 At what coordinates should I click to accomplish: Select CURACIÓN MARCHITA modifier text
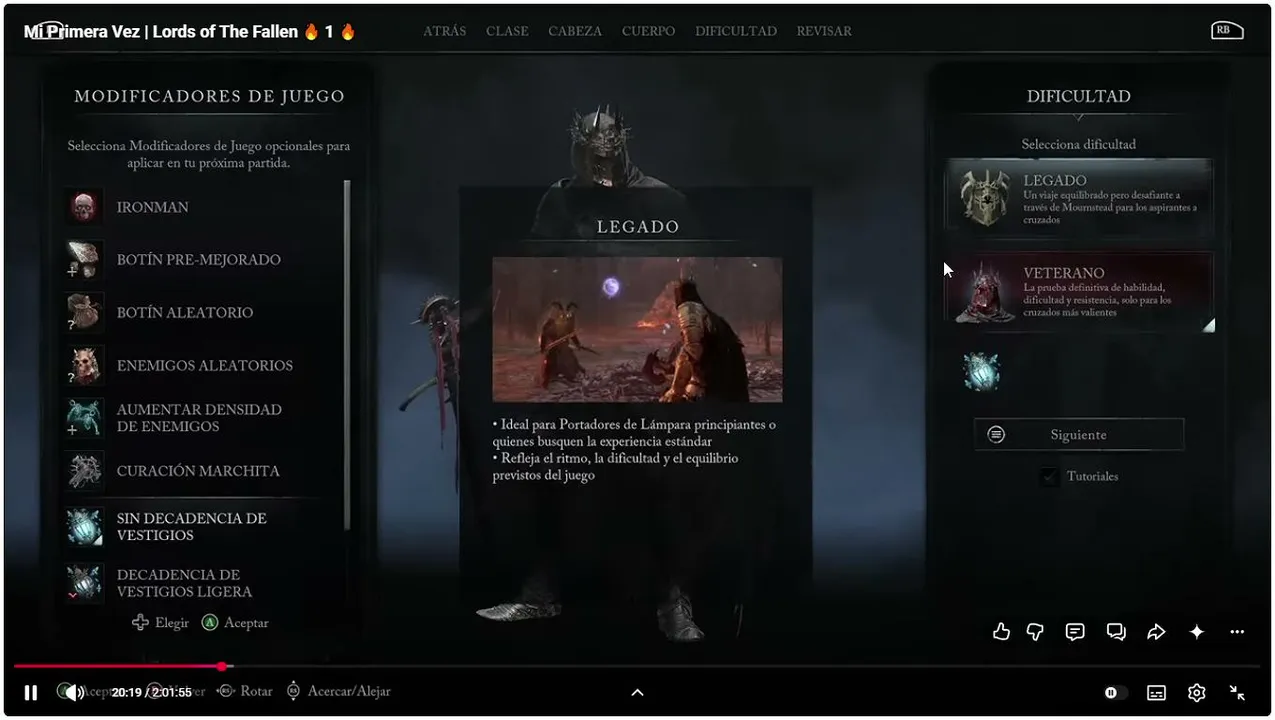point(198,471)
